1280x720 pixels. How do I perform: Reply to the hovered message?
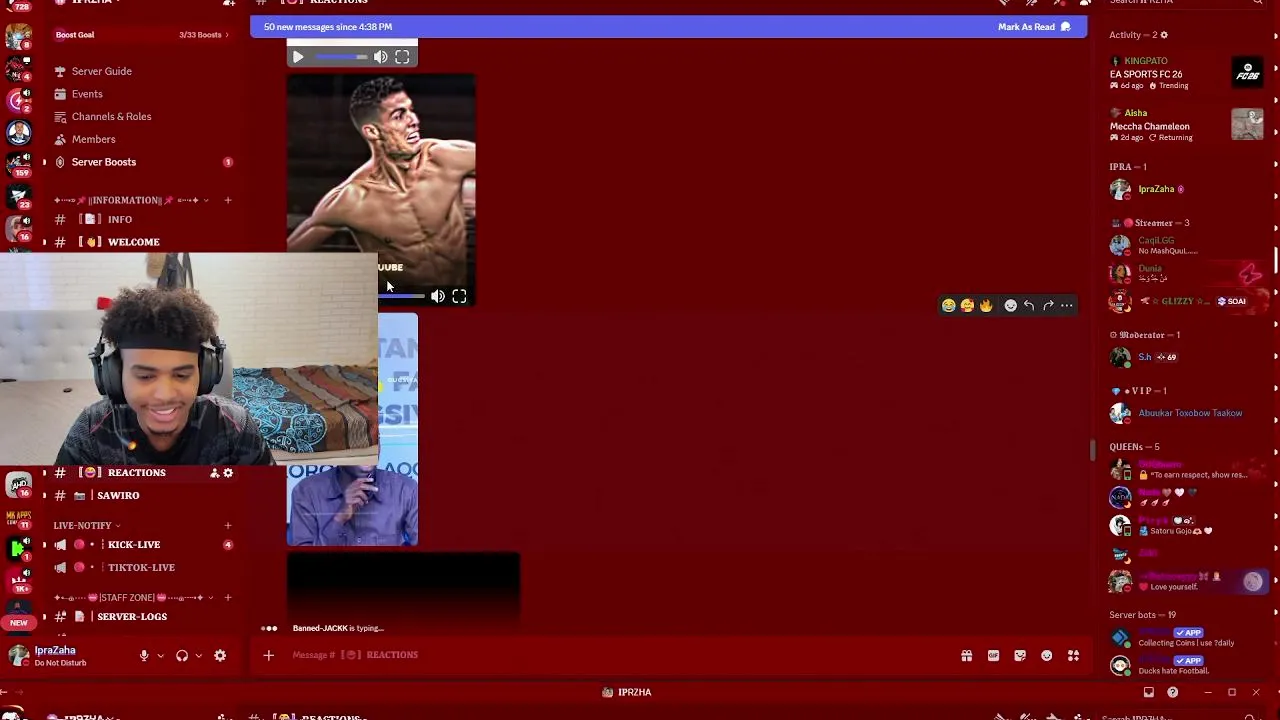pos(1029,305)
